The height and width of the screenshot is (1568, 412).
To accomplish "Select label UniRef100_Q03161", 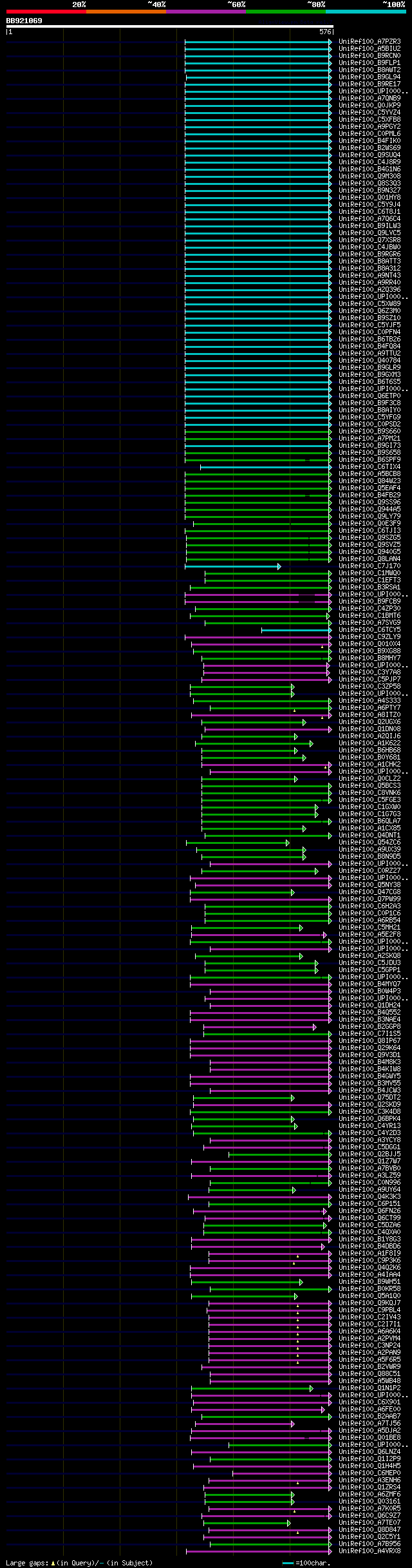I will click(x=370, y=1502).
